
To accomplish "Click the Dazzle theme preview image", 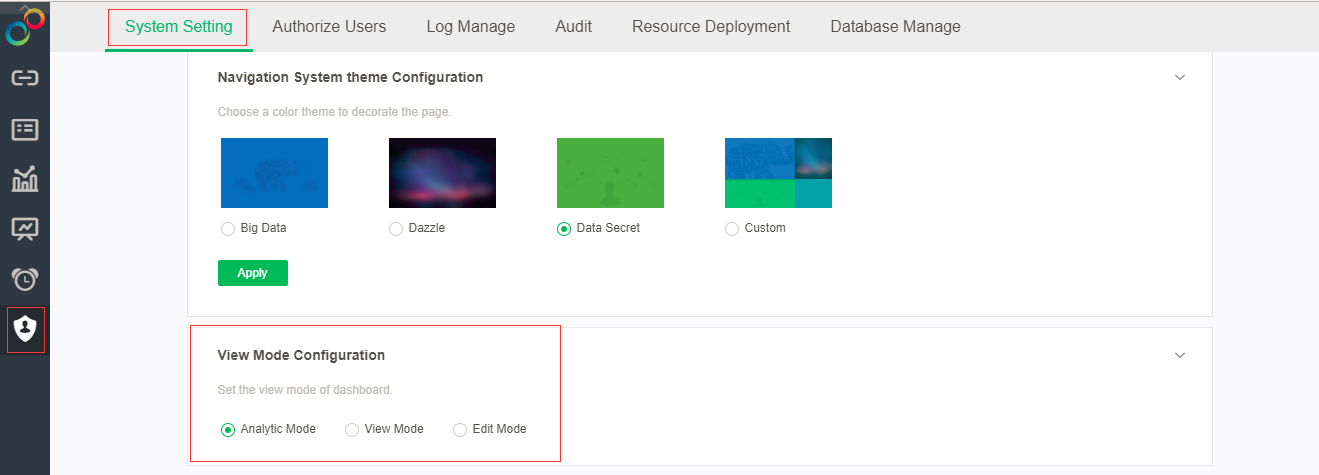I will pyautogui.click(x=442, y=173).
